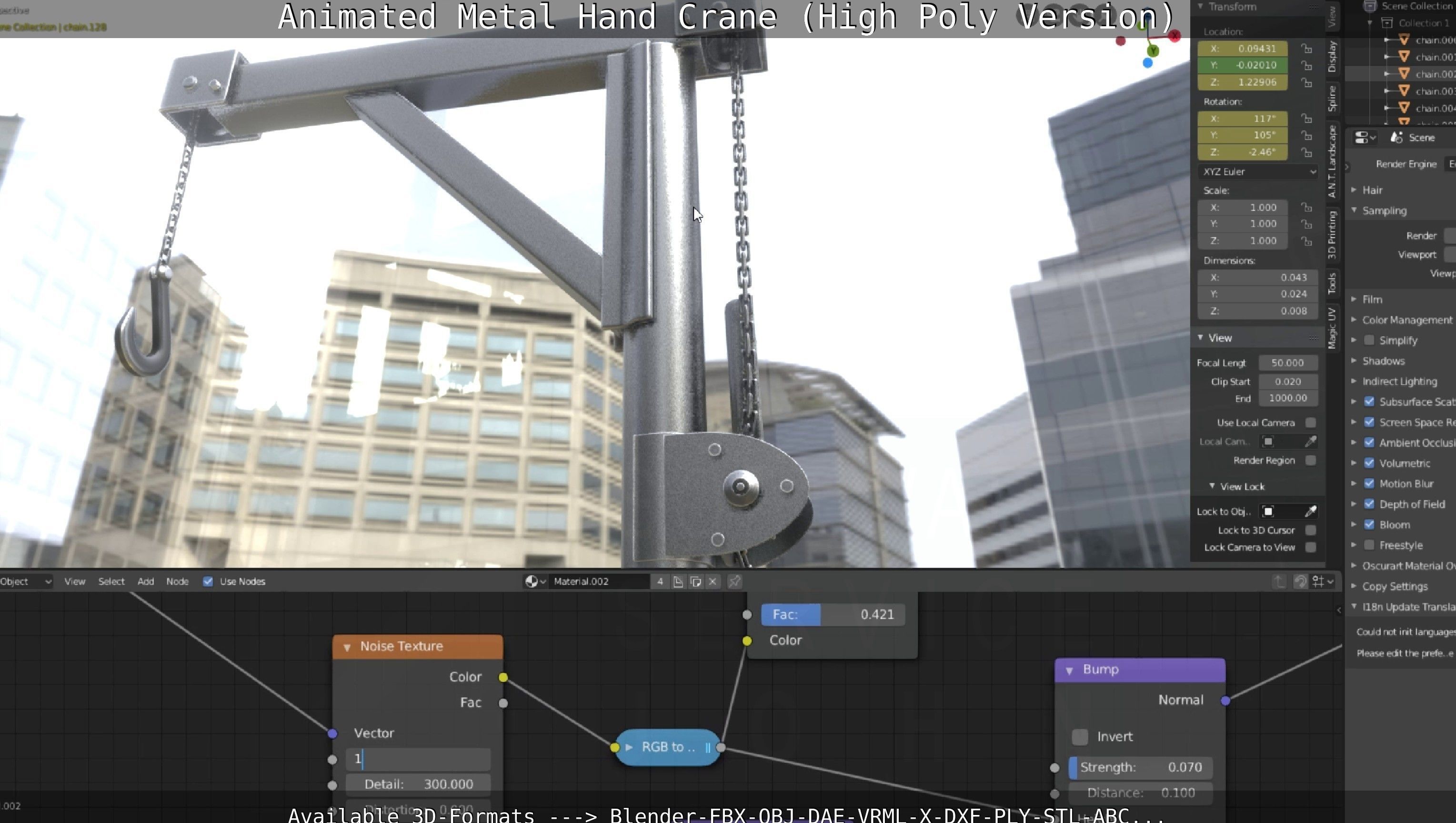Open the node editor Add menu
The width and height of the screenshot is (1456, 823).
(x=146, y=581)
